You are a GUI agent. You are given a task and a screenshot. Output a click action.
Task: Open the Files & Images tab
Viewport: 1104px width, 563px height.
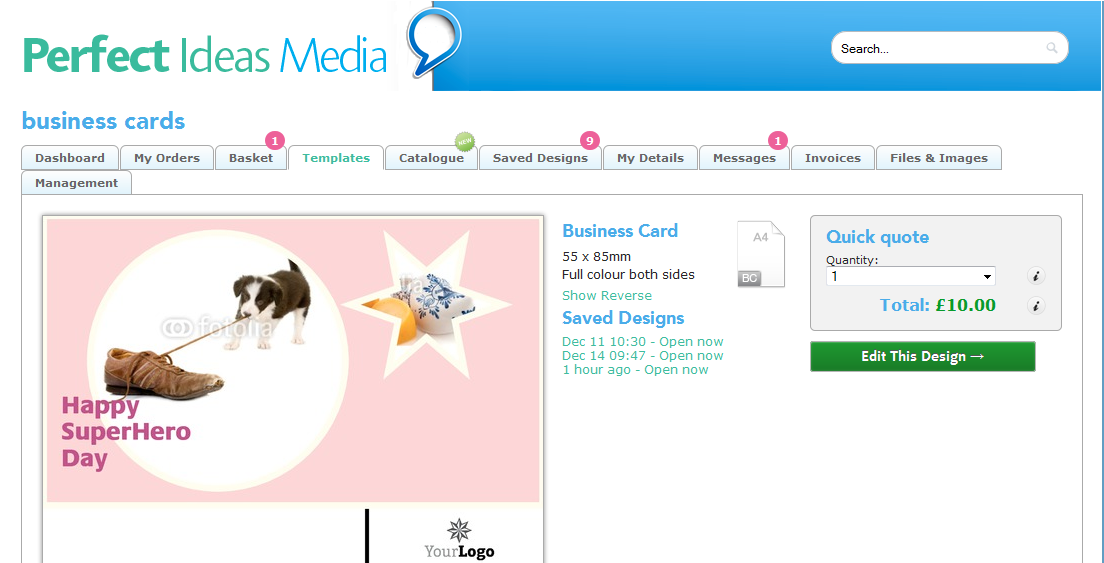(x=939, y=158)
